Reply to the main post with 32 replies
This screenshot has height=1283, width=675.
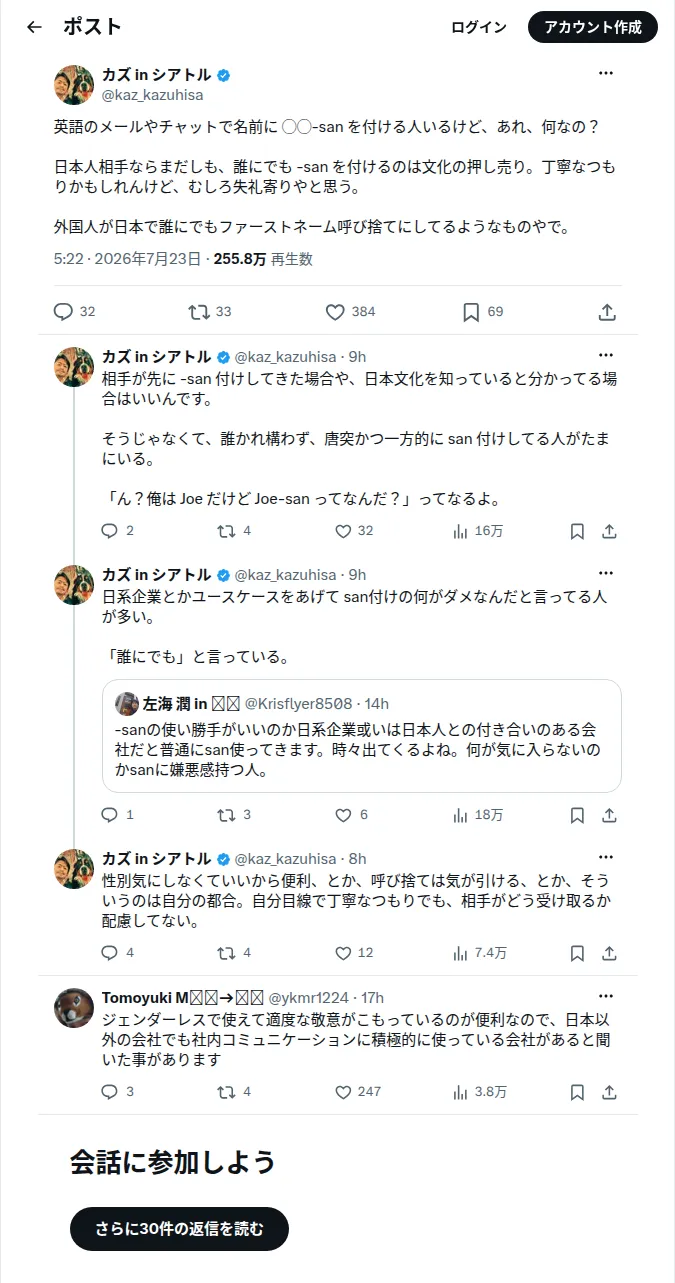pyautogui.click(x=74, y=312)
